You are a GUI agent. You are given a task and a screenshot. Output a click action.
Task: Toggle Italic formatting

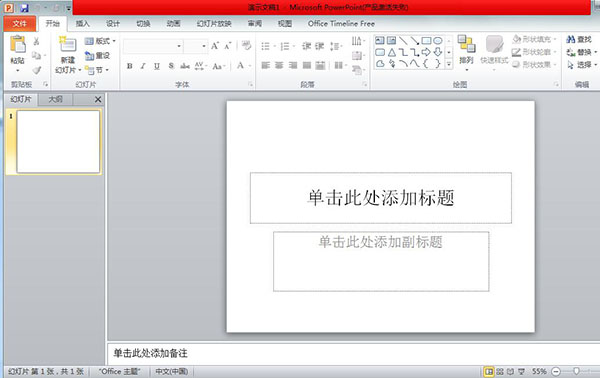coord(143,66)
